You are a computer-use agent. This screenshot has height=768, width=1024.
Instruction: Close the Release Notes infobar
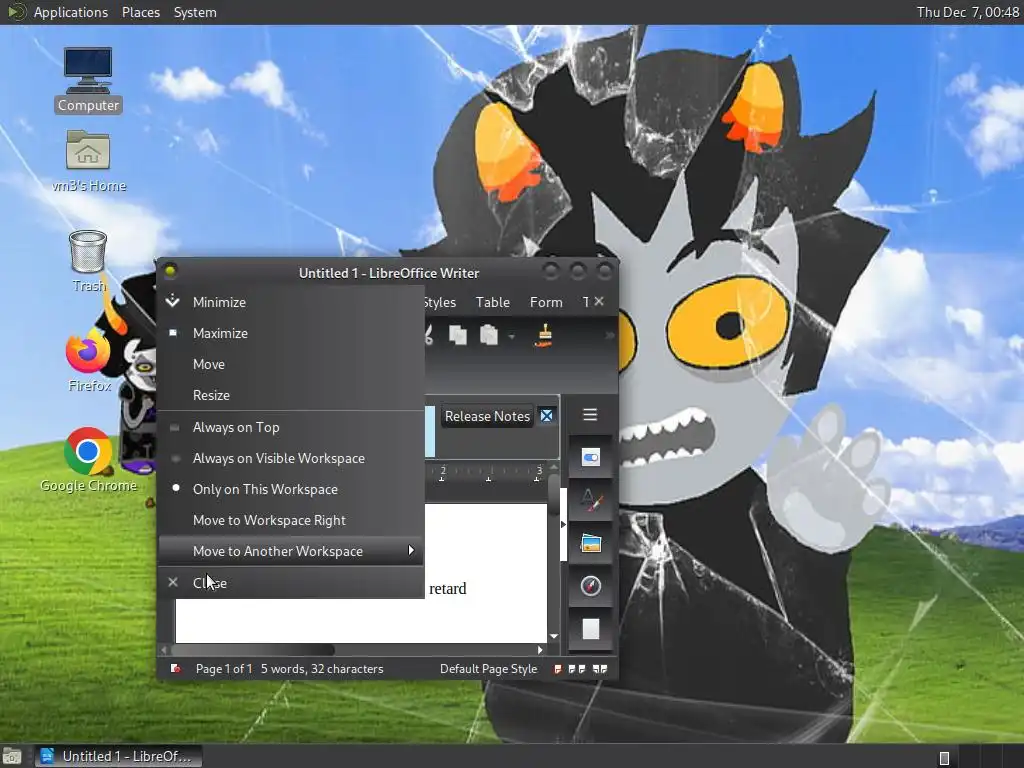click(x=547, y=416)
